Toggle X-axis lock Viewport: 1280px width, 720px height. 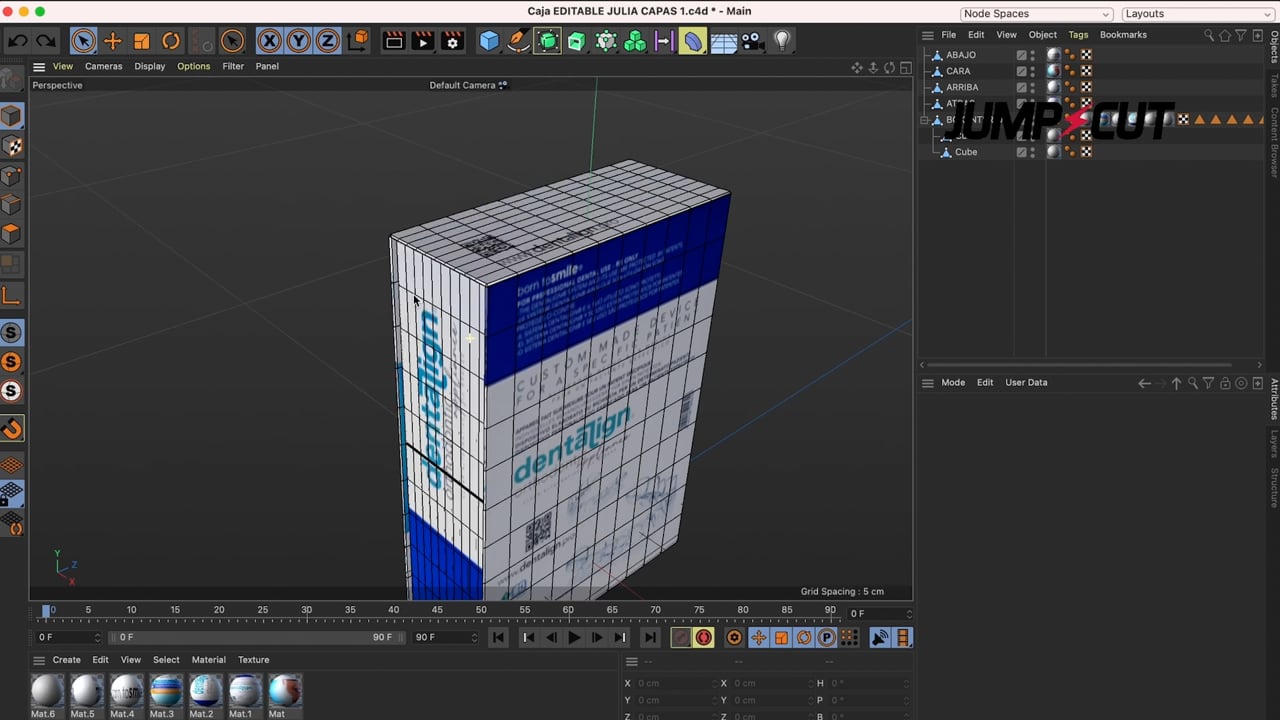pos(269,41)
